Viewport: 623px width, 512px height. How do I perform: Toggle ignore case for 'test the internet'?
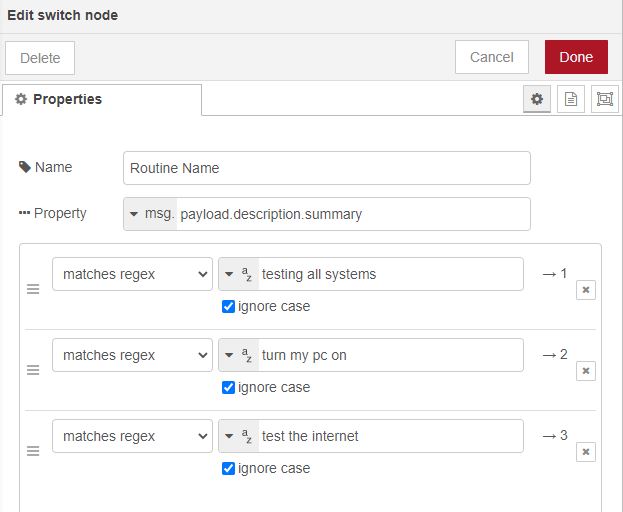tap(228, 468)
